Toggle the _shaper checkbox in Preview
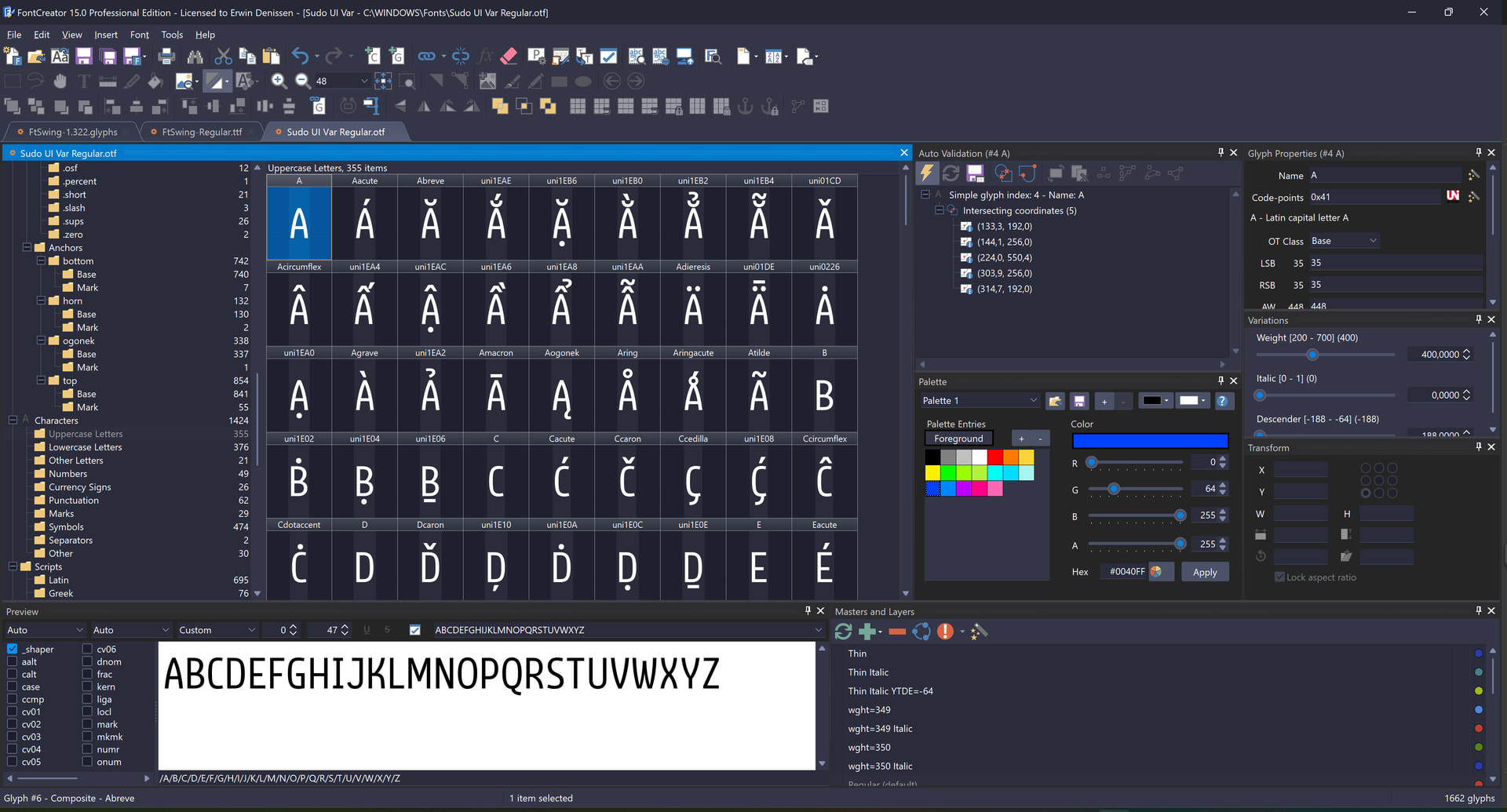Viewport: 1507px width, 812px height. tap(13, 649)
